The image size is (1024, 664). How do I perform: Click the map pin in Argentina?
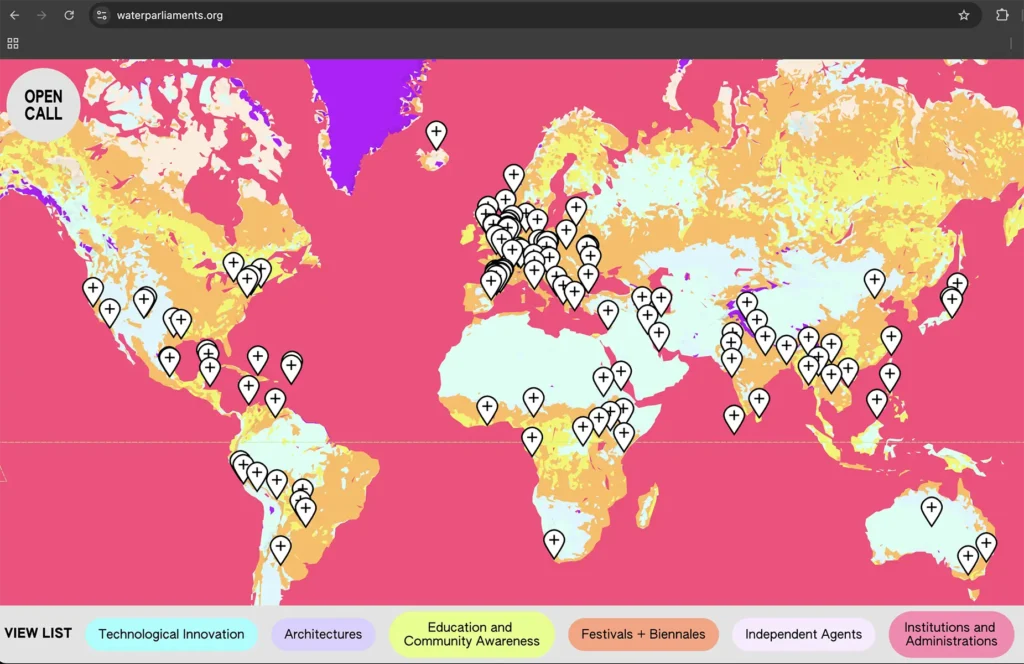point(281,548)
